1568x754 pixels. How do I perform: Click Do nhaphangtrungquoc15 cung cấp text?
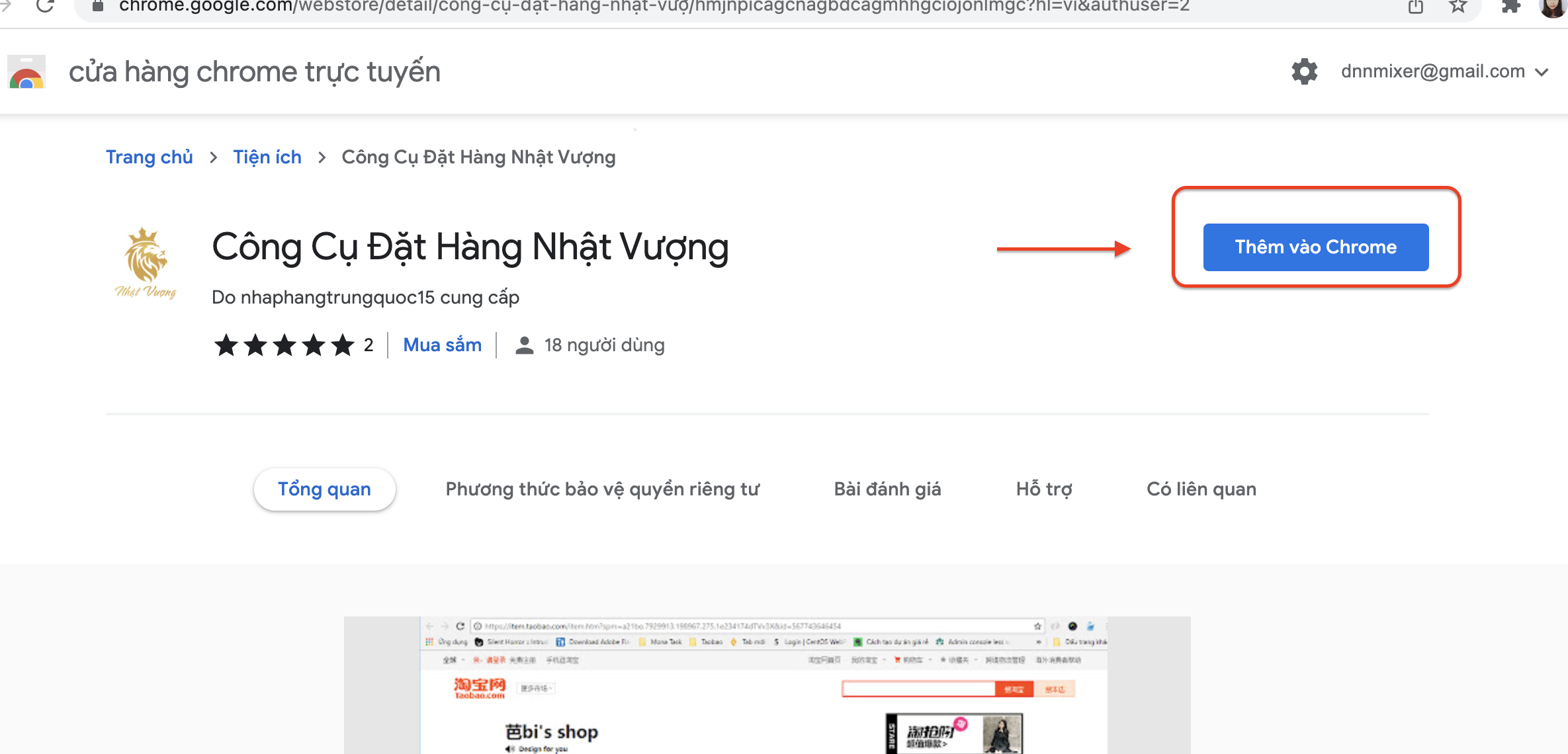pyautogui.click(x=365, y=298)
